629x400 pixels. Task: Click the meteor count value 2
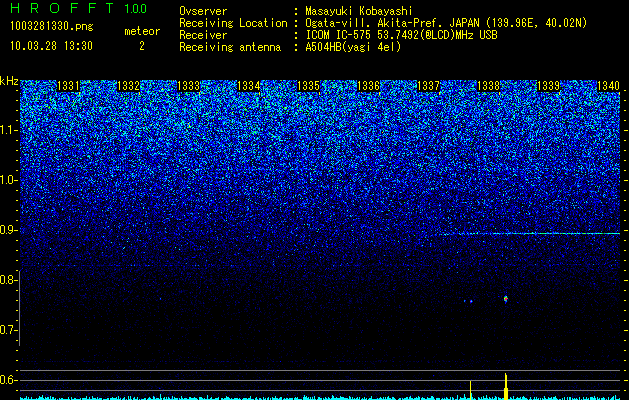(x=142, y=46)
